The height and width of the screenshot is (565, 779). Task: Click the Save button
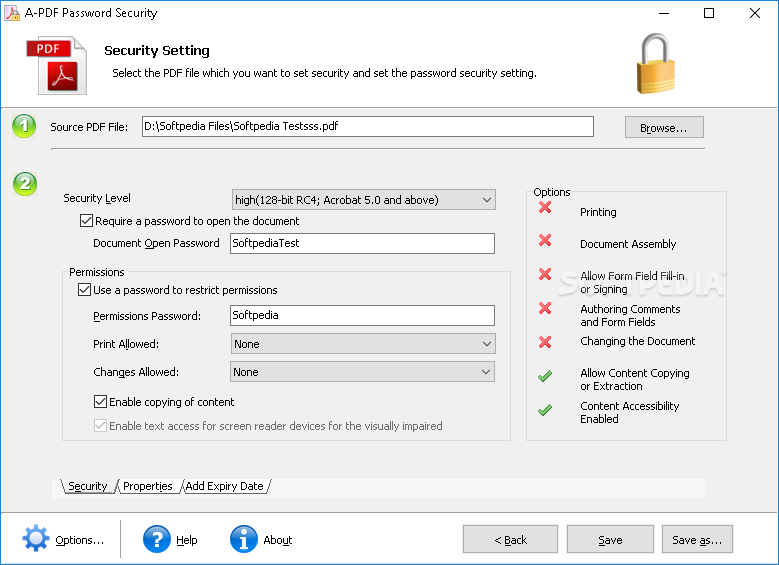click(610, 539)
